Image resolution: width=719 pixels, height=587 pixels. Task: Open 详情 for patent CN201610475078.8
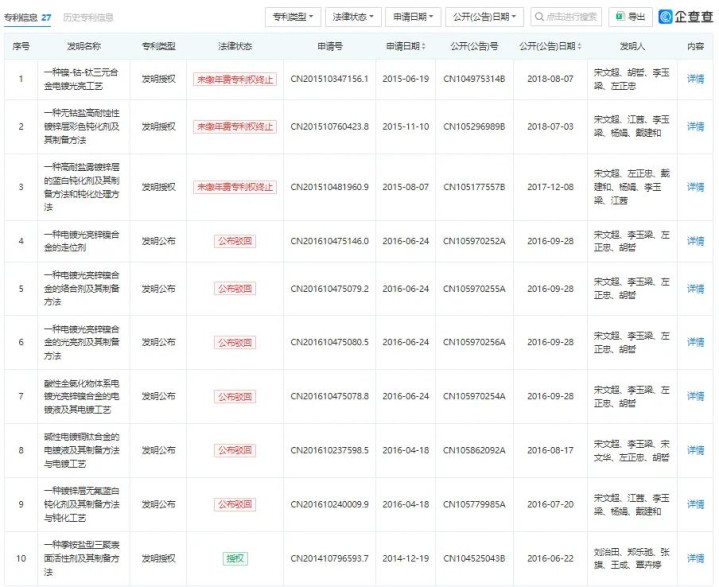click(x=695, y=396)
